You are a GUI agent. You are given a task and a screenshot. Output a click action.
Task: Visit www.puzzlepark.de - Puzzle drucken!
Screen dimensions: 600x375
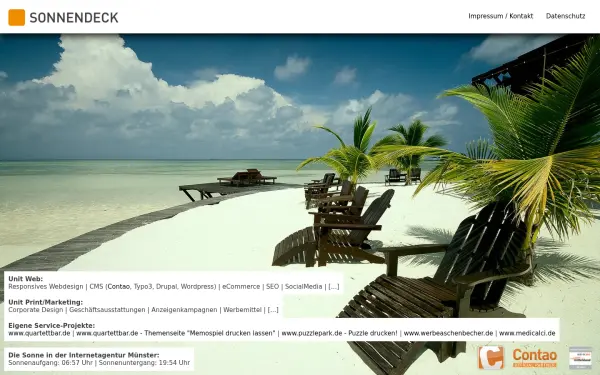click(339, 333)
